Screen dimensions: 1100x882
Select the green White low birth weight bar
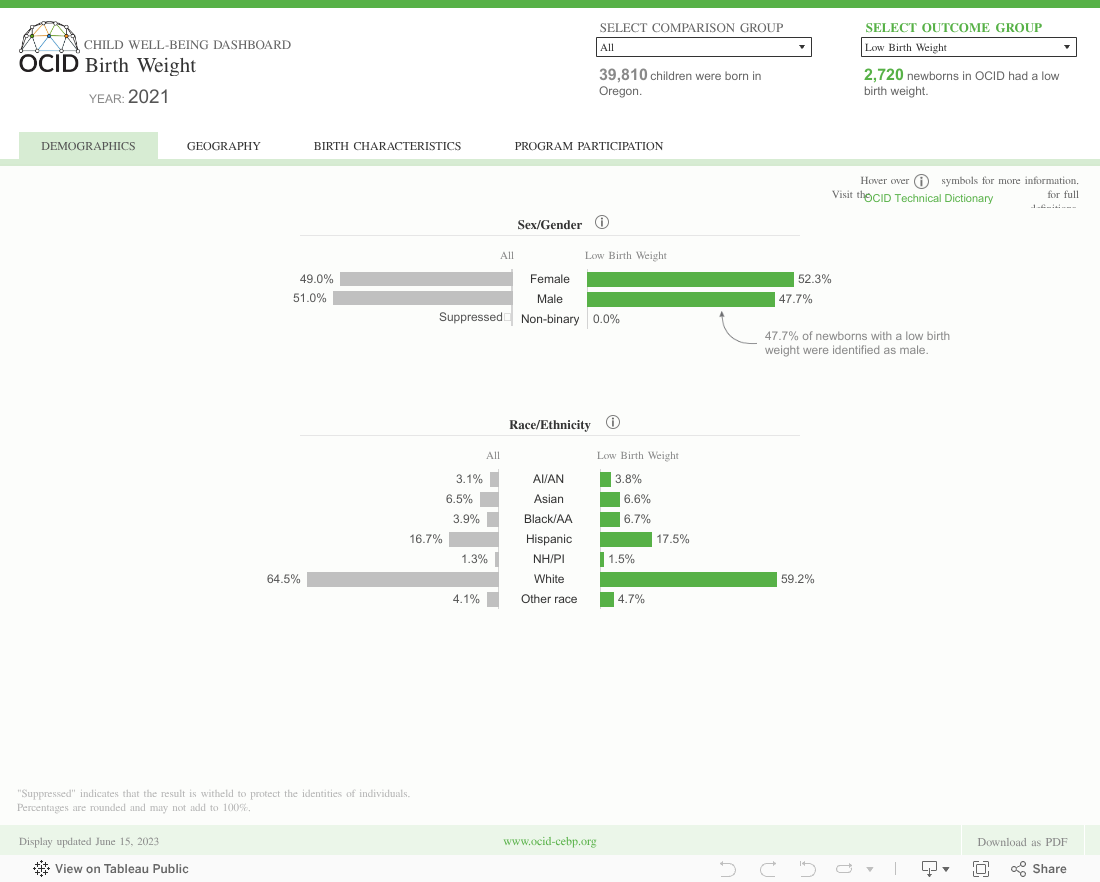point(688,579)
